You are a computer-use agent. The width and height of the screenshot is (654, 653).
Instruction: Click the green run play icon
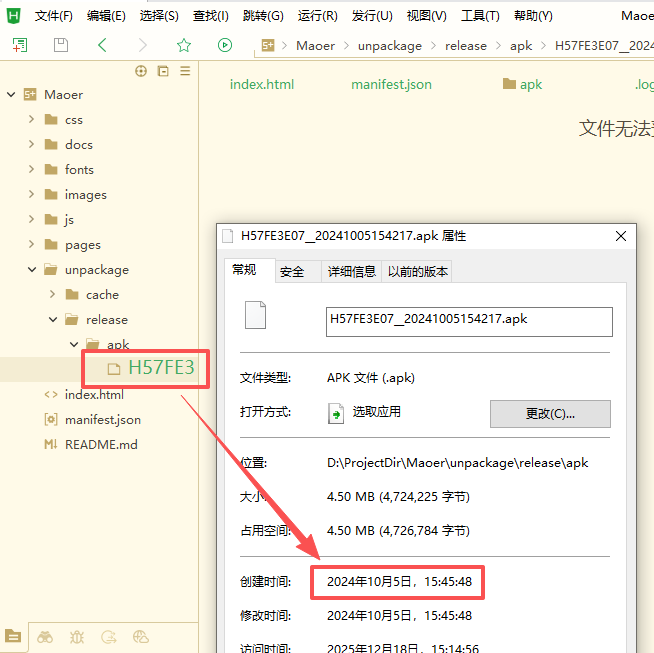pyautogui.click(x=225, y=45)
